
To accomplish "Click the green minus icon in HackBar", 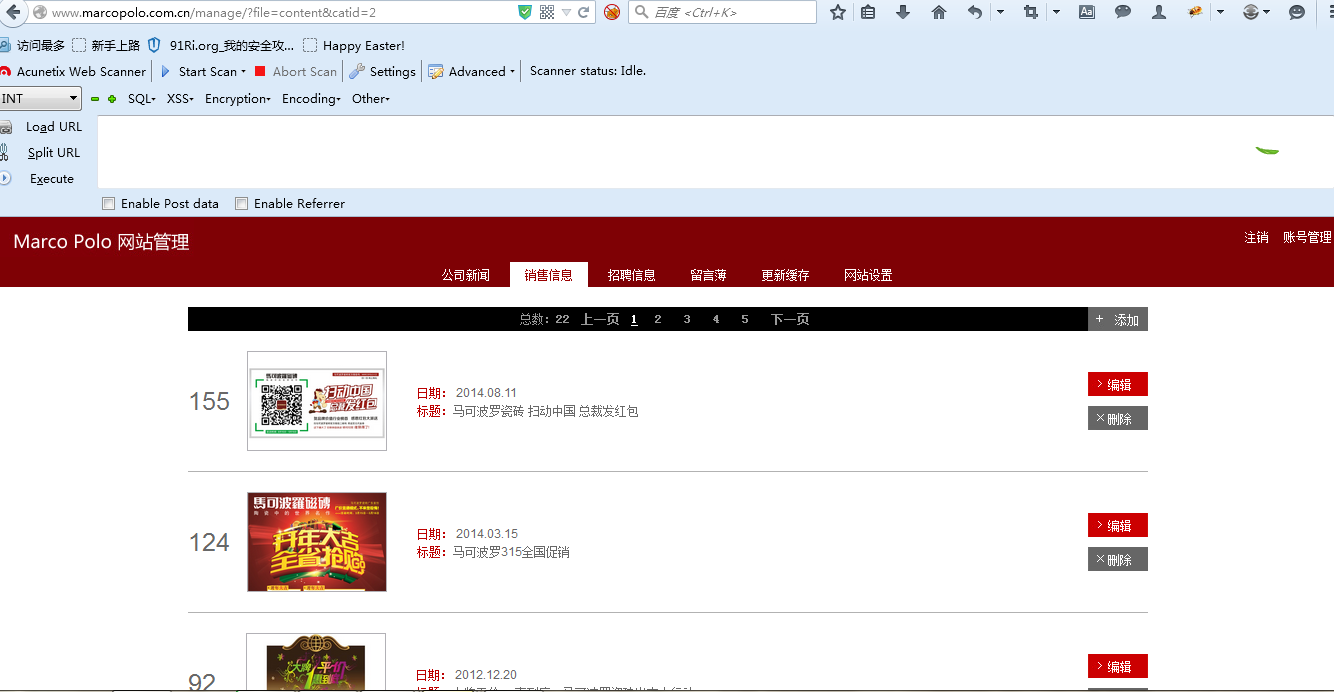I will (x=95, y=99).
